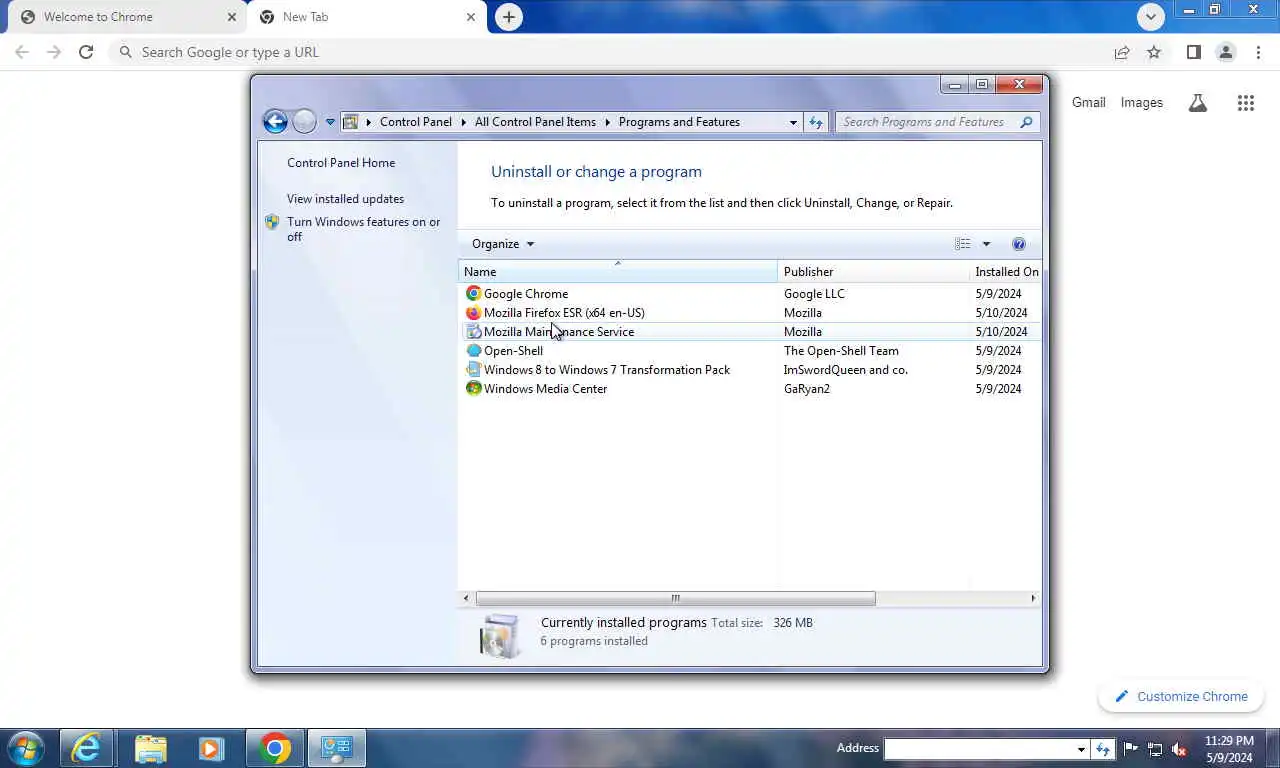Open the Chrome profile avatar icon
The width and height of the screenshot is (1280, 768).
click(x=1225, y=52)
